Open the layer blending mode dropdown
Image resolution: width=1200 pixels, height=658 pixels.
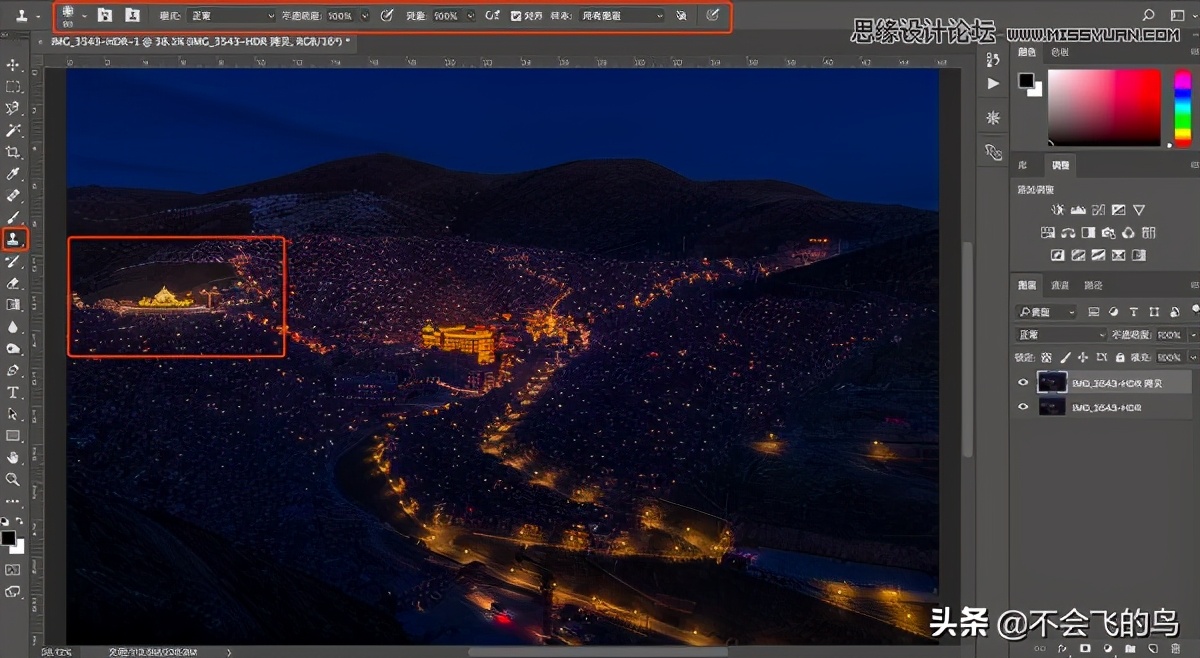(1060, 333)
